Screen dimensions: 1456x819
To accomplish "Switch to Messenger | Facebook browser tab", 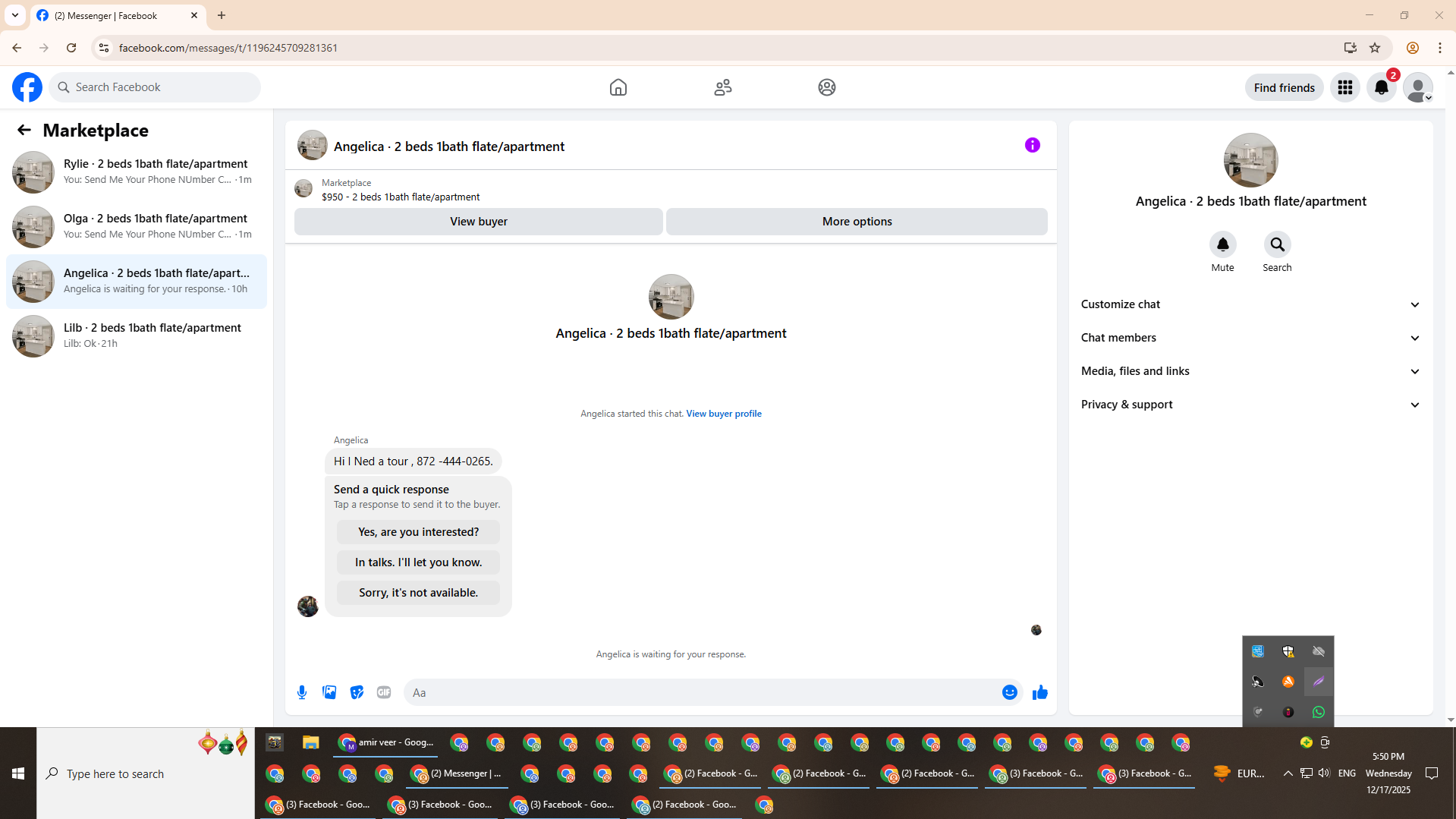I will (x=118, y=15).
